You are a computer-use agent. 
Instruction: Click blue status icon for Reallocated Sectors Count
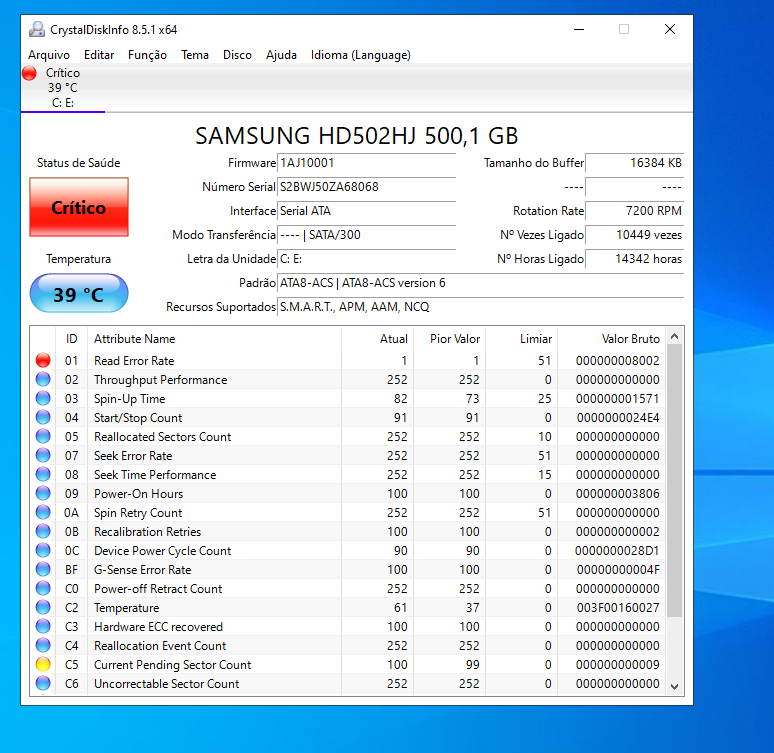tap(43, 436)
